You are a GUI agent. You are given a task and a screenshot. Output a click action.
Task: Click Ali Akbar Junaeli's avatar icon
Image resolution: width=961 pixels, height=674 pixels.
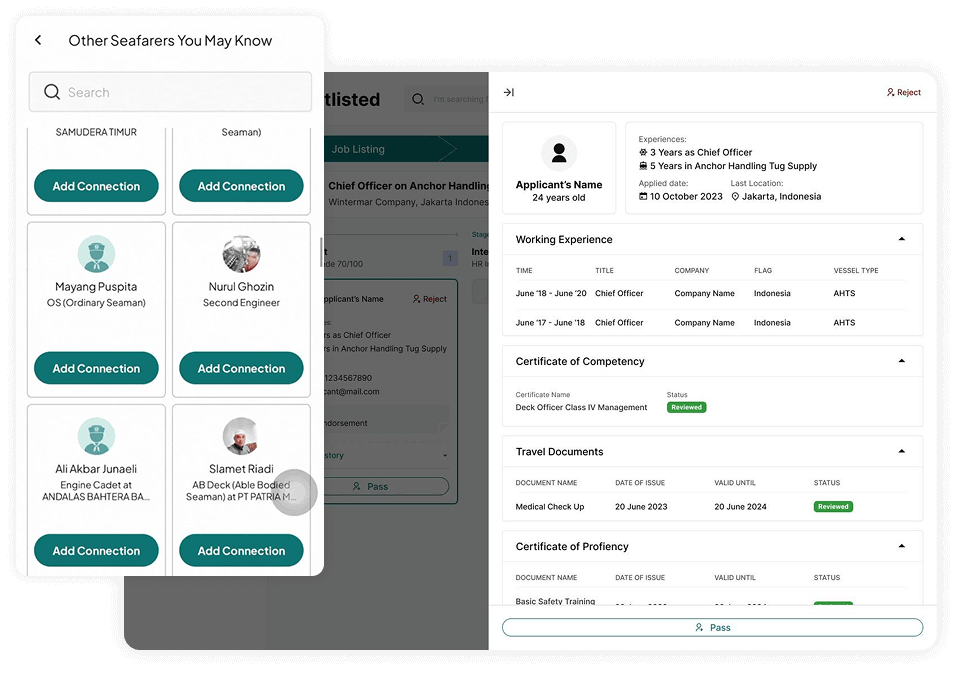96,437
